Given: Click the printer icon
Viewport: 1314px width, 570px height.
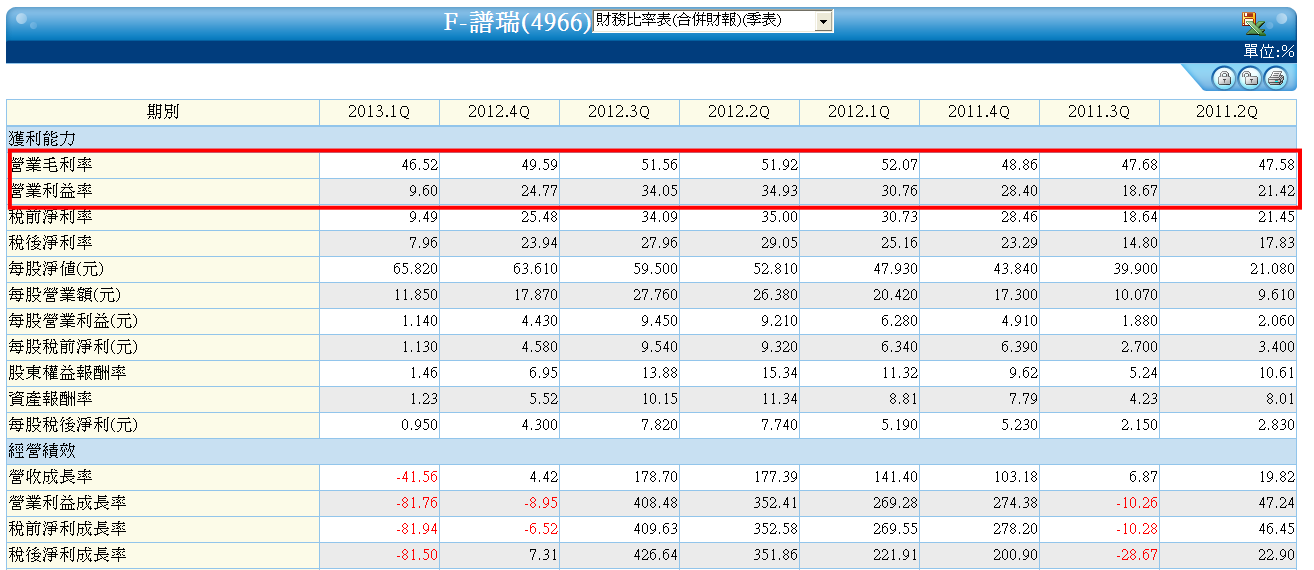Looking at the screenshot, I should 1274,78.
